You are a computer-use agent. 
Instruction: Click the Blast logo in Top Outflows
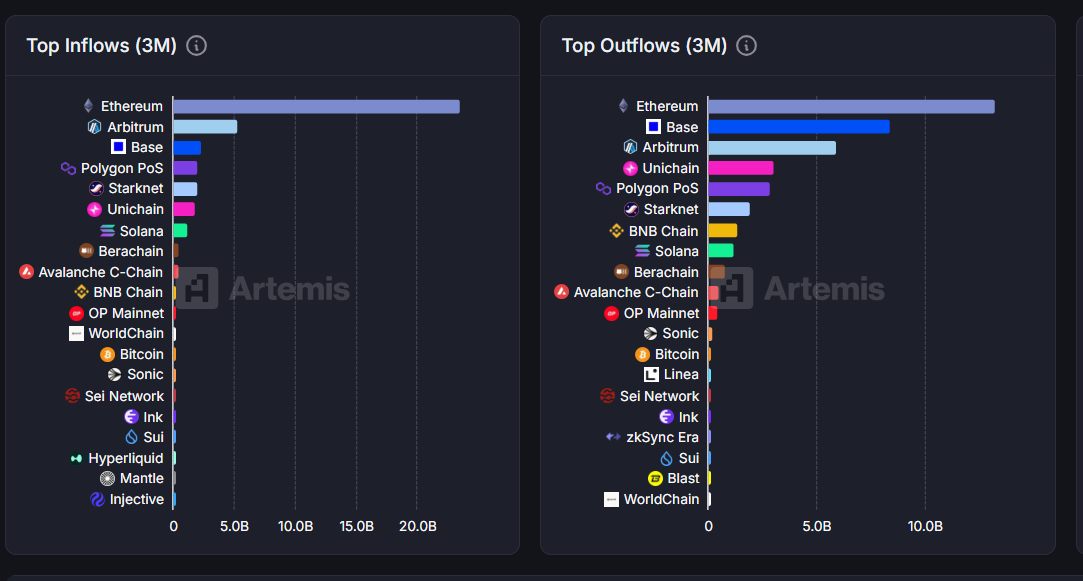[655, 478]
